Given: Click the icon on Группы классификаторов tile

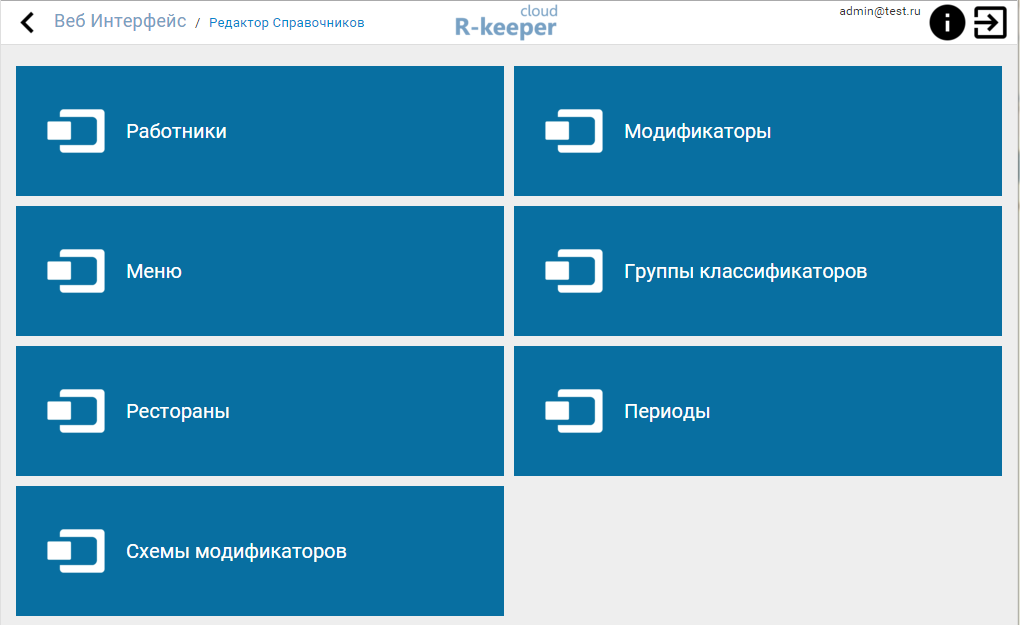Looking at the screenshot, I should click(x=574, y=271).
